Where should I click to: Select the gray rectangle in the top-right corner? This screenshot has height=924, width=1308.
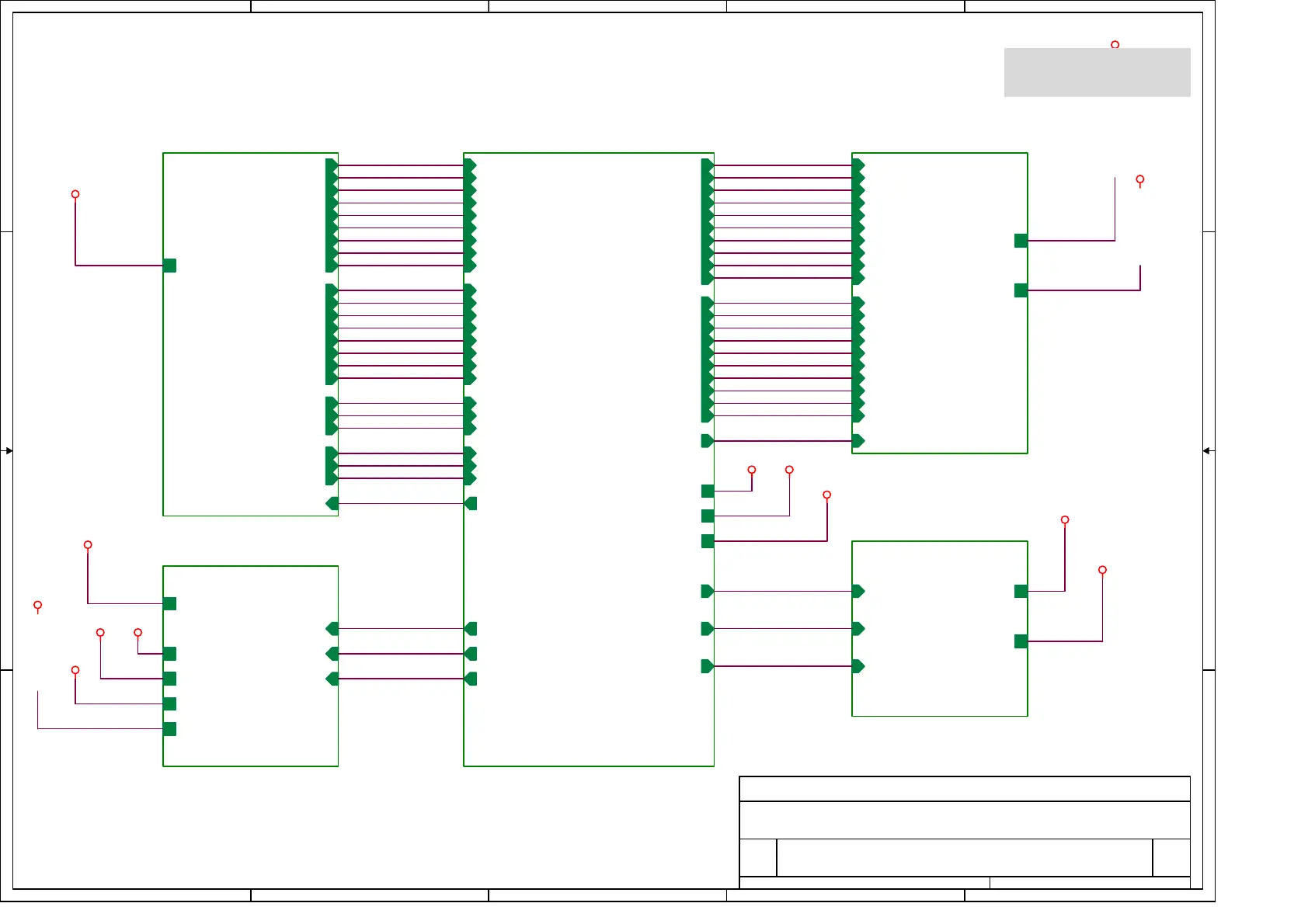[1097, 72]
